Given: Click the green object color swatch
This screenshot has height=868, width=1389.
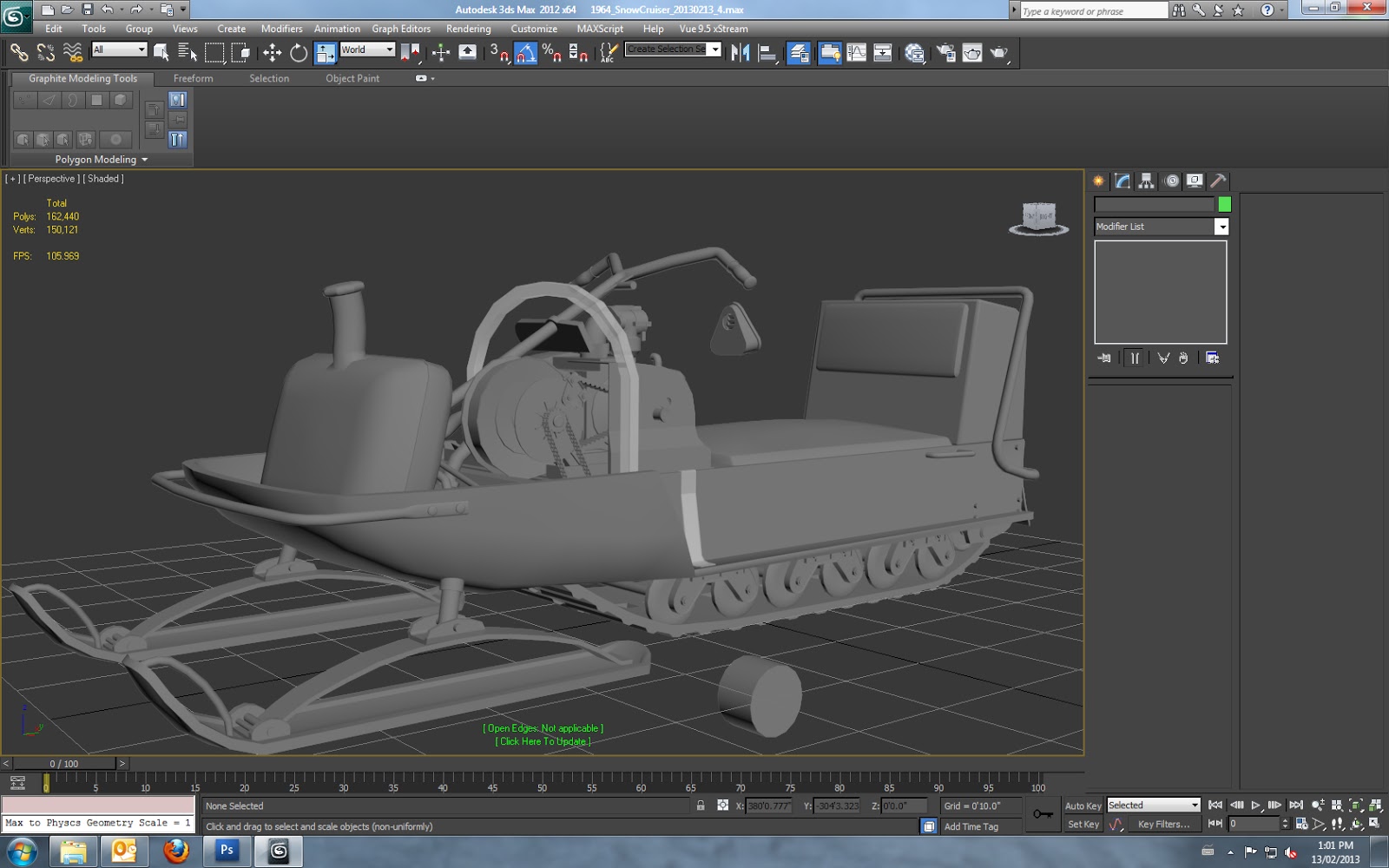Looking at the screenshot, I should pyautogui.click(x=1224, y=205).
